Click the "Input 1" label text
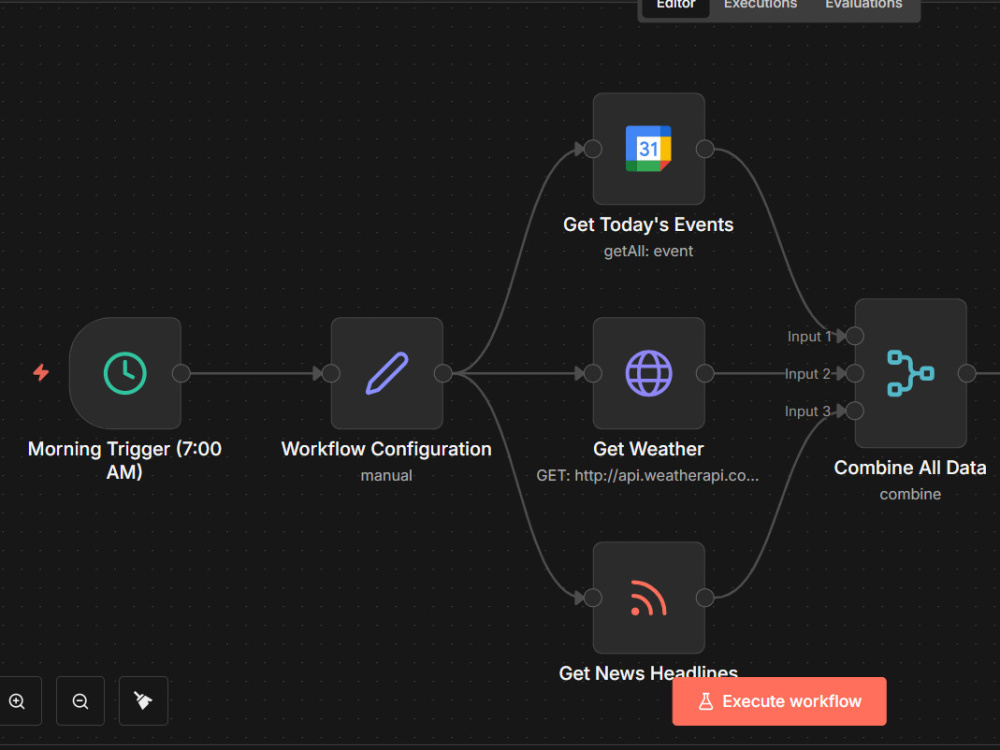The width and height of the screenshot is (1000, 750). pyautogui.click(x=809, y=337)
